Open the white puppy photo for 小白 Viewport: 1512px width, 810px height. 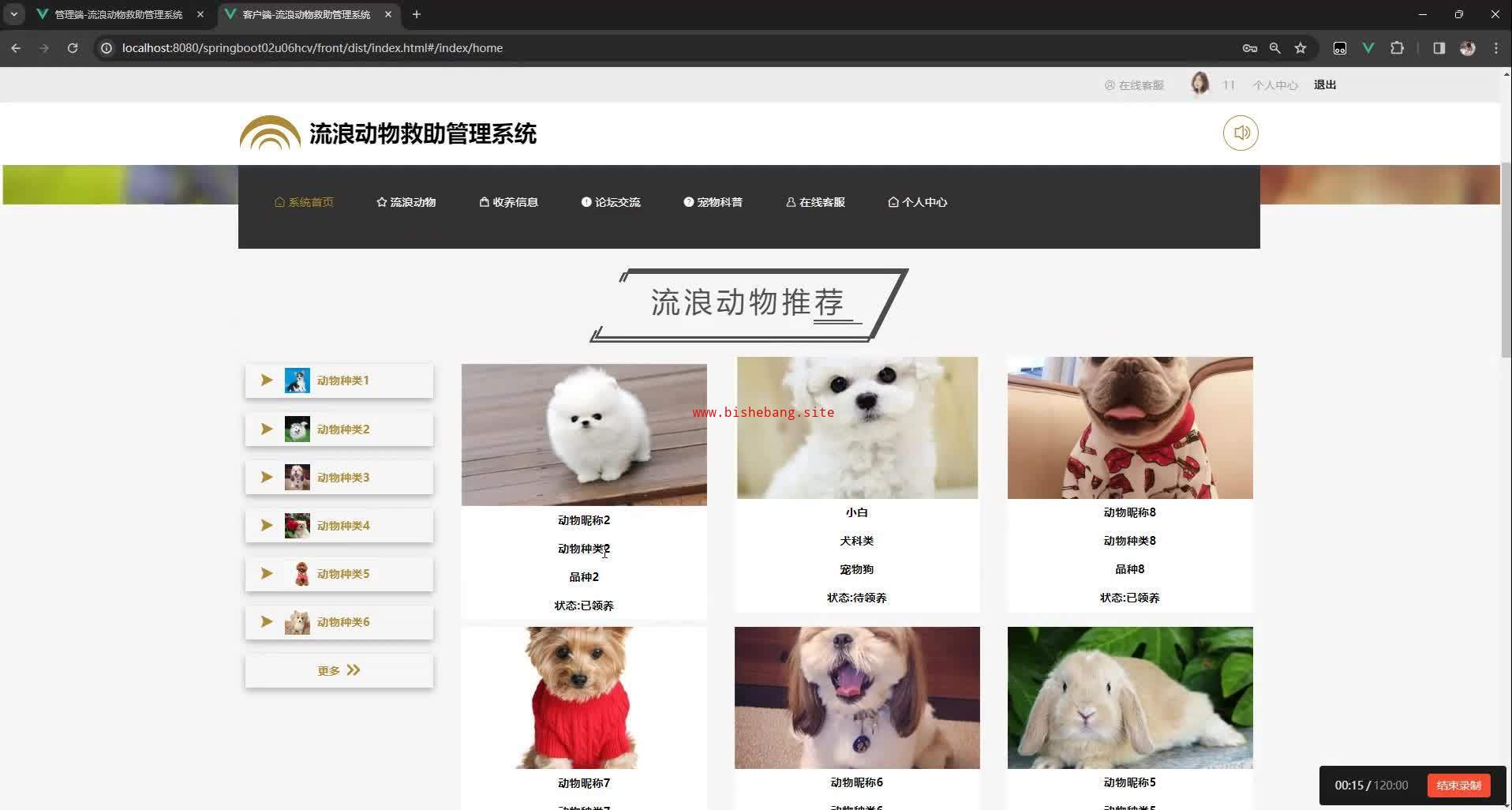(857, 428)
